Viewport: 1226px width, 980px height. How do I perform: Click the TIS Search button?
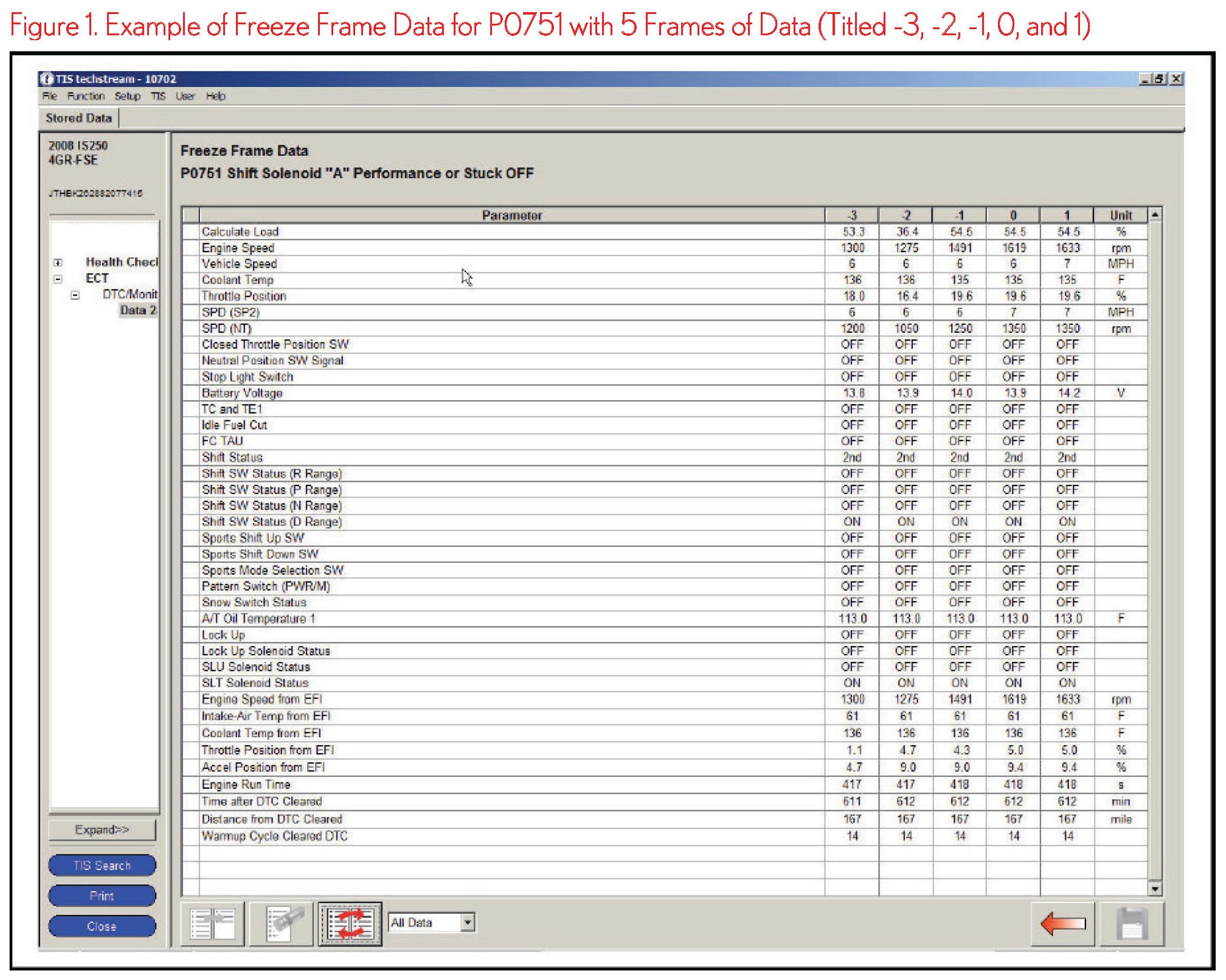click(102, 865)
